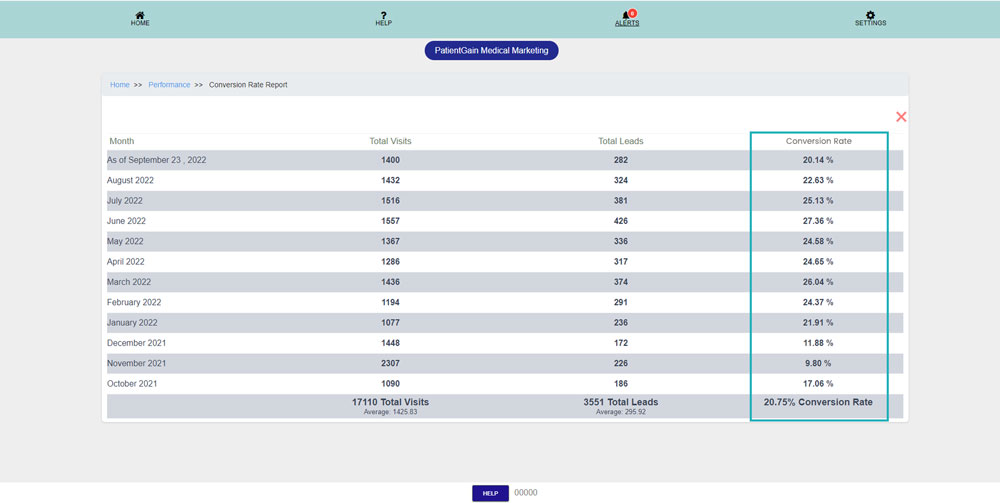The height and width of the screenshot is (503, 1000).
Task: Click the 26.04 % conversion rate
Action: coord(818,282)
